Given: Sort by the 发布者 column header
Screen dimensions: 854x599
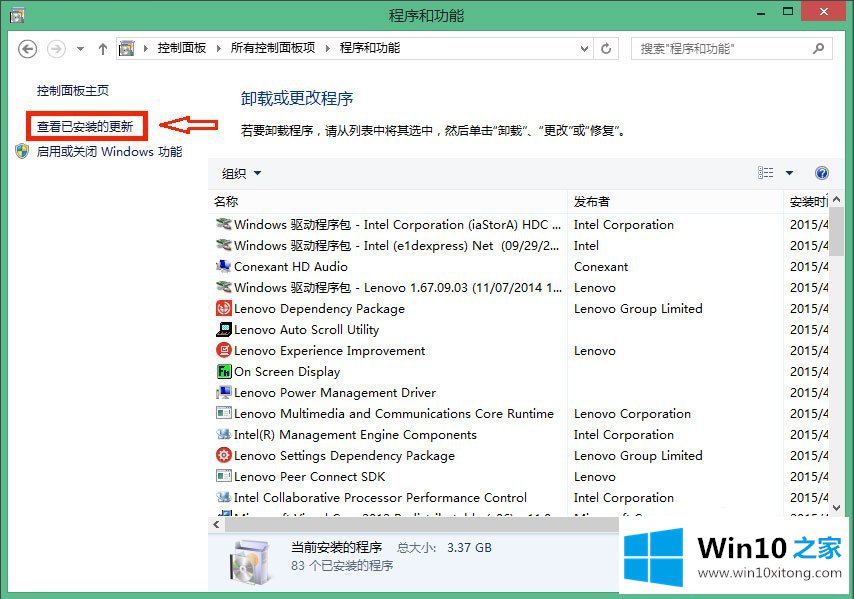Looking at the screenshot, I should 675,201.
